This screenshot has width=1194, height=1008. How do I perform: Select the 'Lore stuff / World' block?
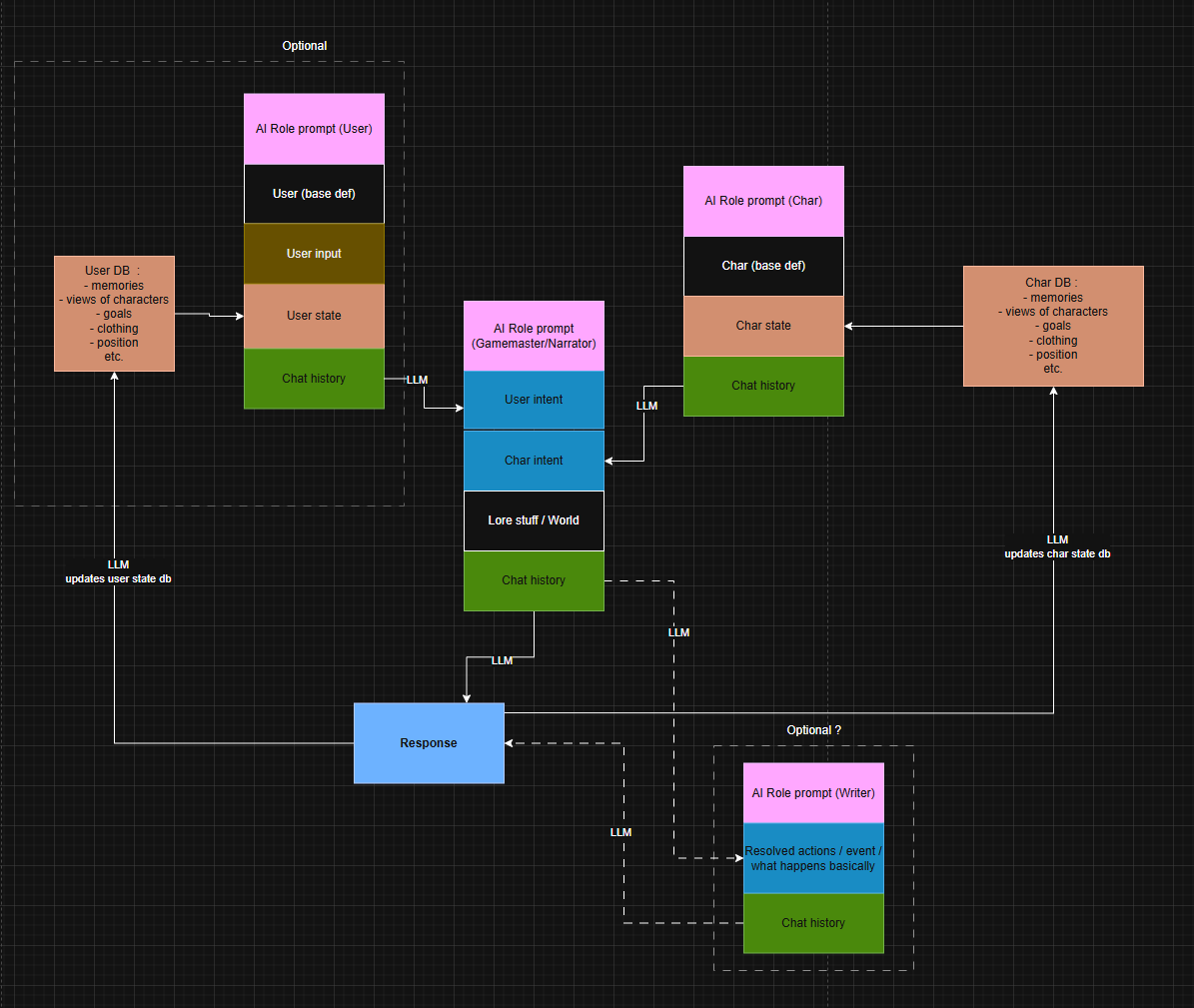(x=534, y=520)
